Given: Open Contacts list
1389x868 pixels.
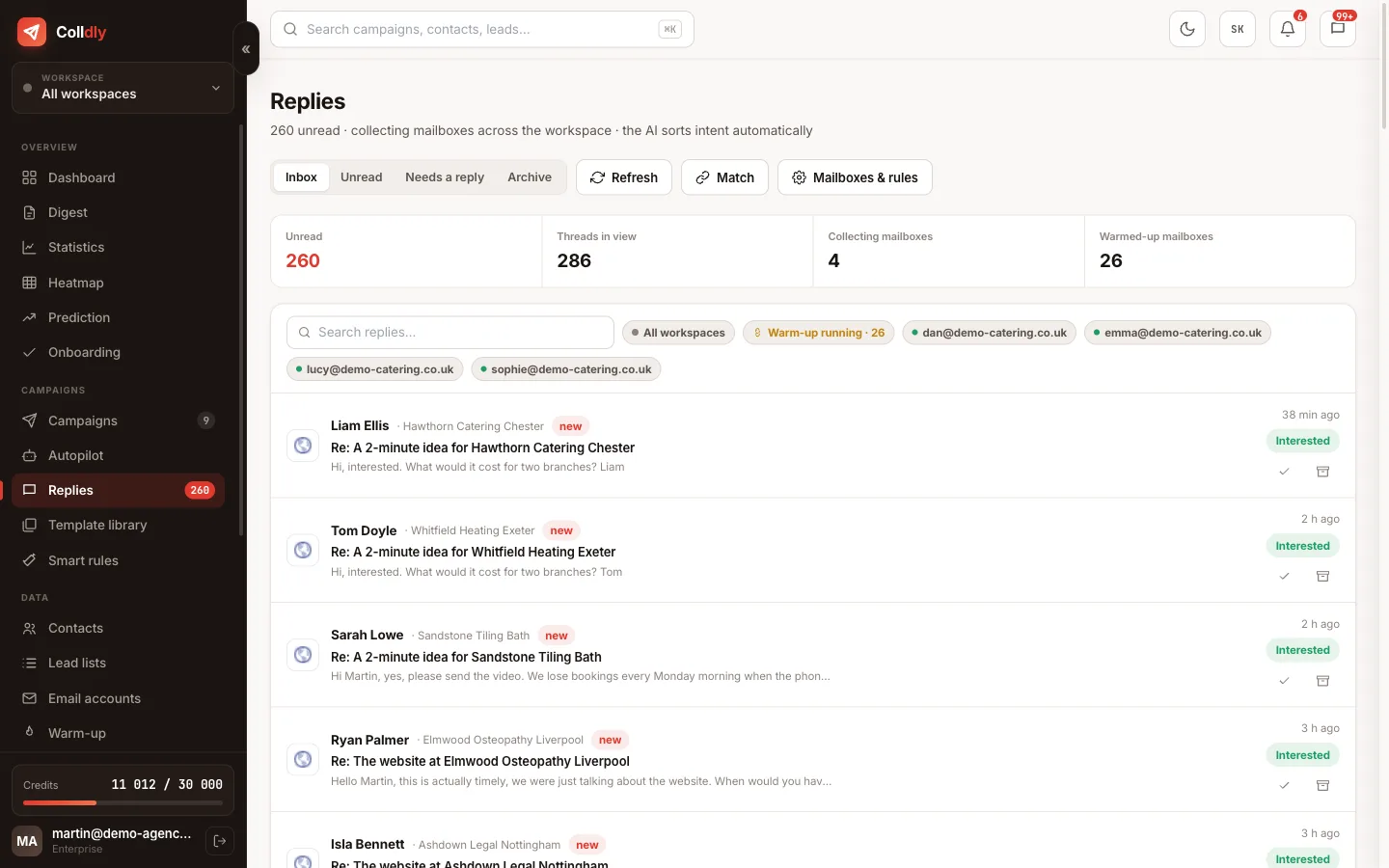Looking at the screenshot, I should pos(118,628).
